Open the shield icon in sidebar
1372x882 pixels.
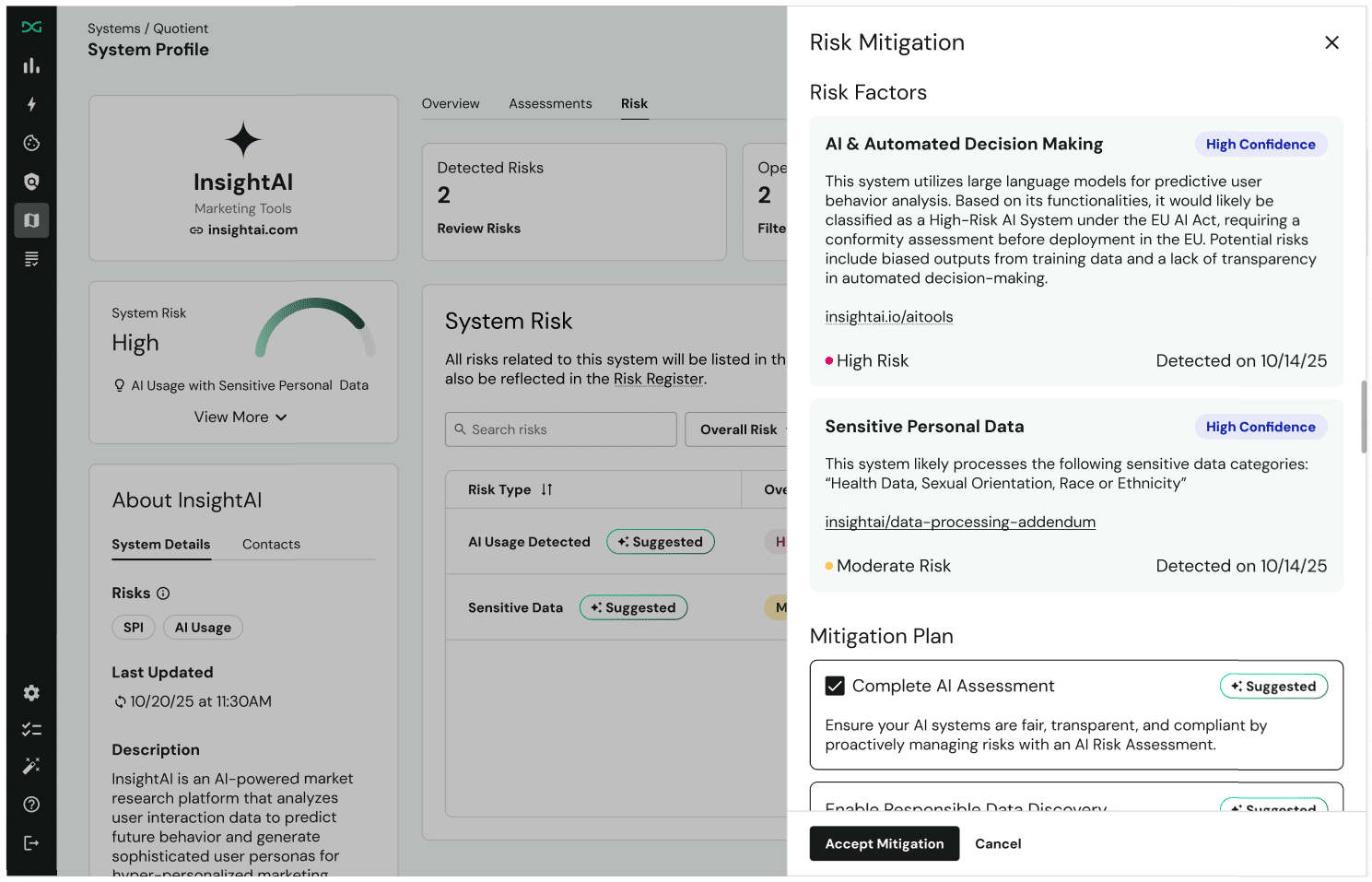pos(31,182)
